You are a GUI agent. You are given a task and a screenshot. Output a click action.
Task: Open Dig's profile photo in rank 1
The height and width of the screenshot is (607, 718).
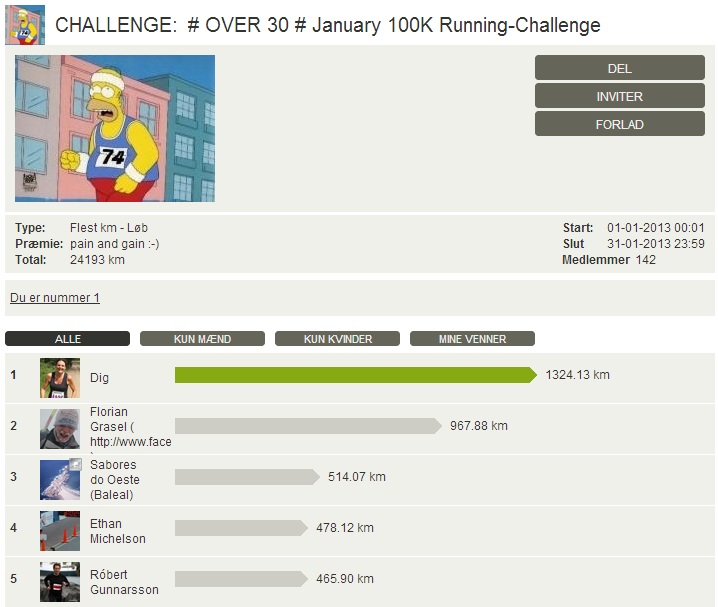pyautogui.click(x=60, y=378)
